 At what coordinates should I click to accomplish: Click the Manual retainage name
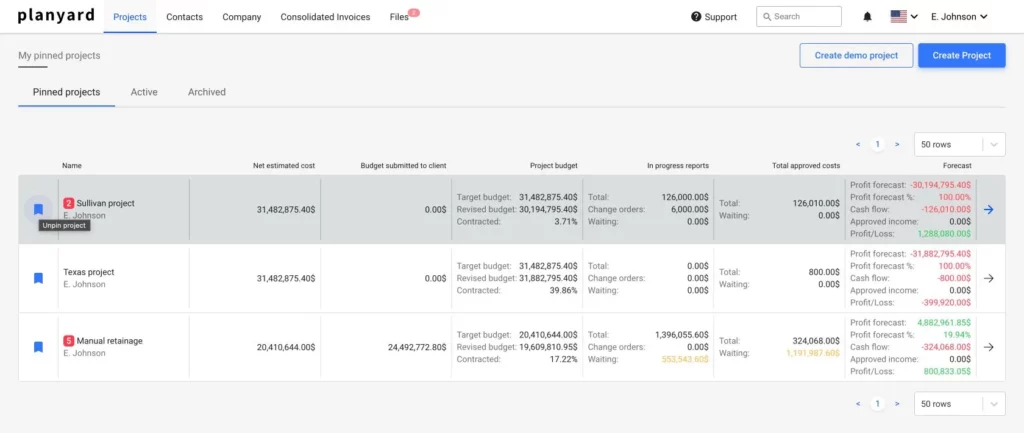110,340
